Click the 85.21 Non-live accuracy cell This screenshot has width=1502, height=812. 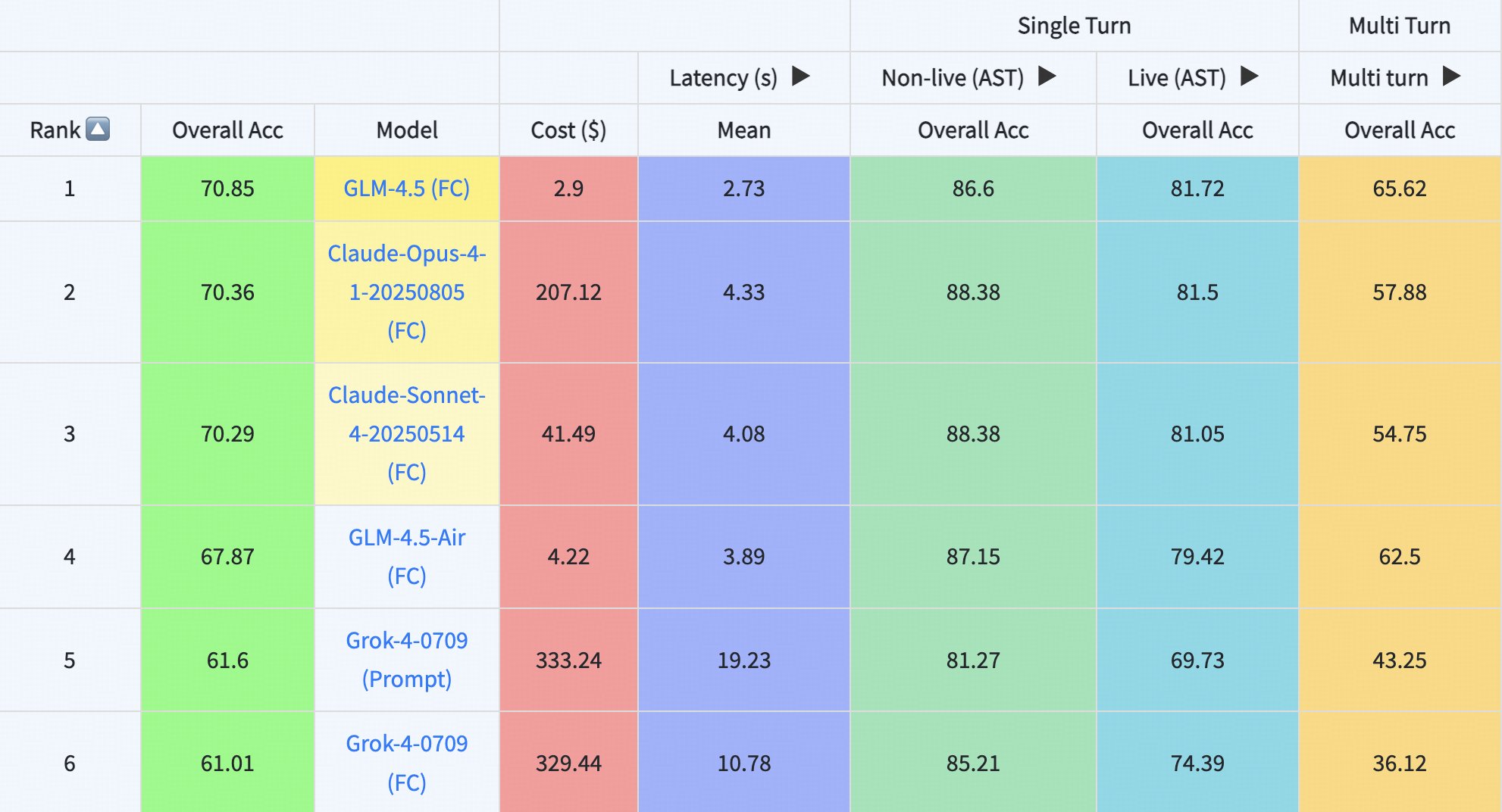pos(973,763)
